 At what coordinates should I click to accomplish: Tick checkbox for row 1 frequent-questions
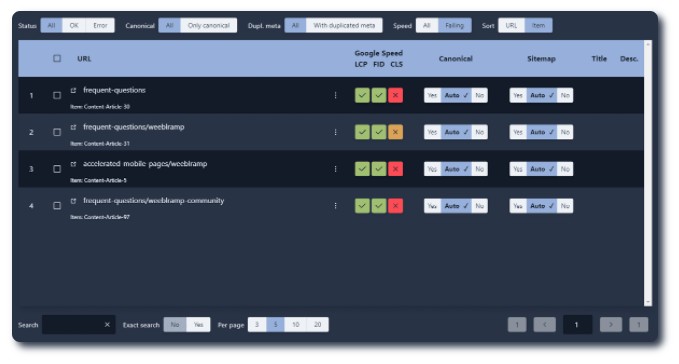pos(57,95)
